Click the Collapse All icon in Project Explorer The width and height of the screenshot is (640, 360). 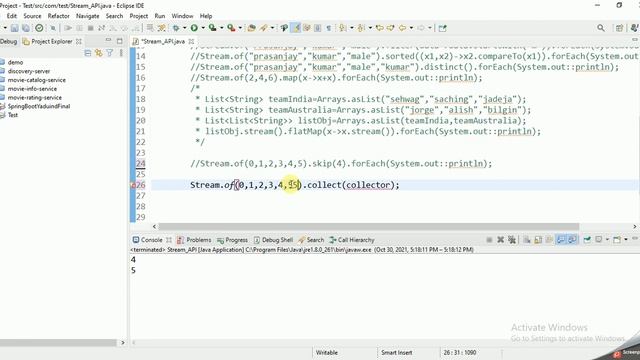click(x=87, y=53)
